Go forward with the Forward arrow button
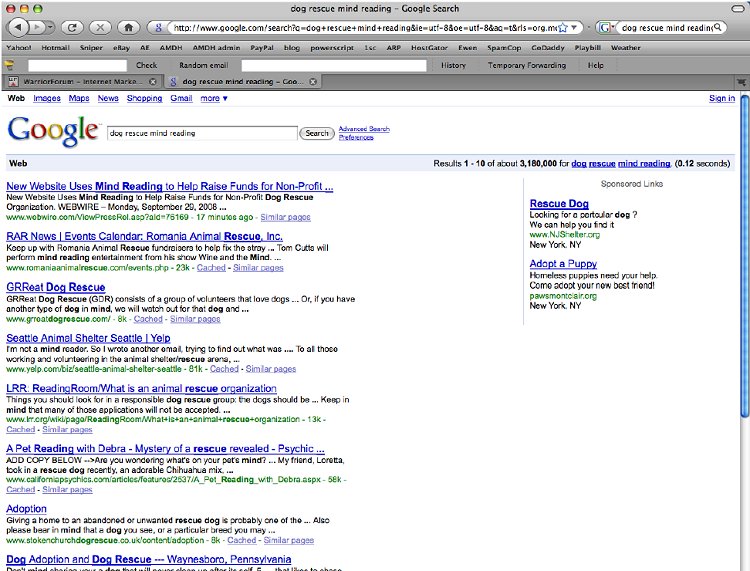 (x=37, y=27)
